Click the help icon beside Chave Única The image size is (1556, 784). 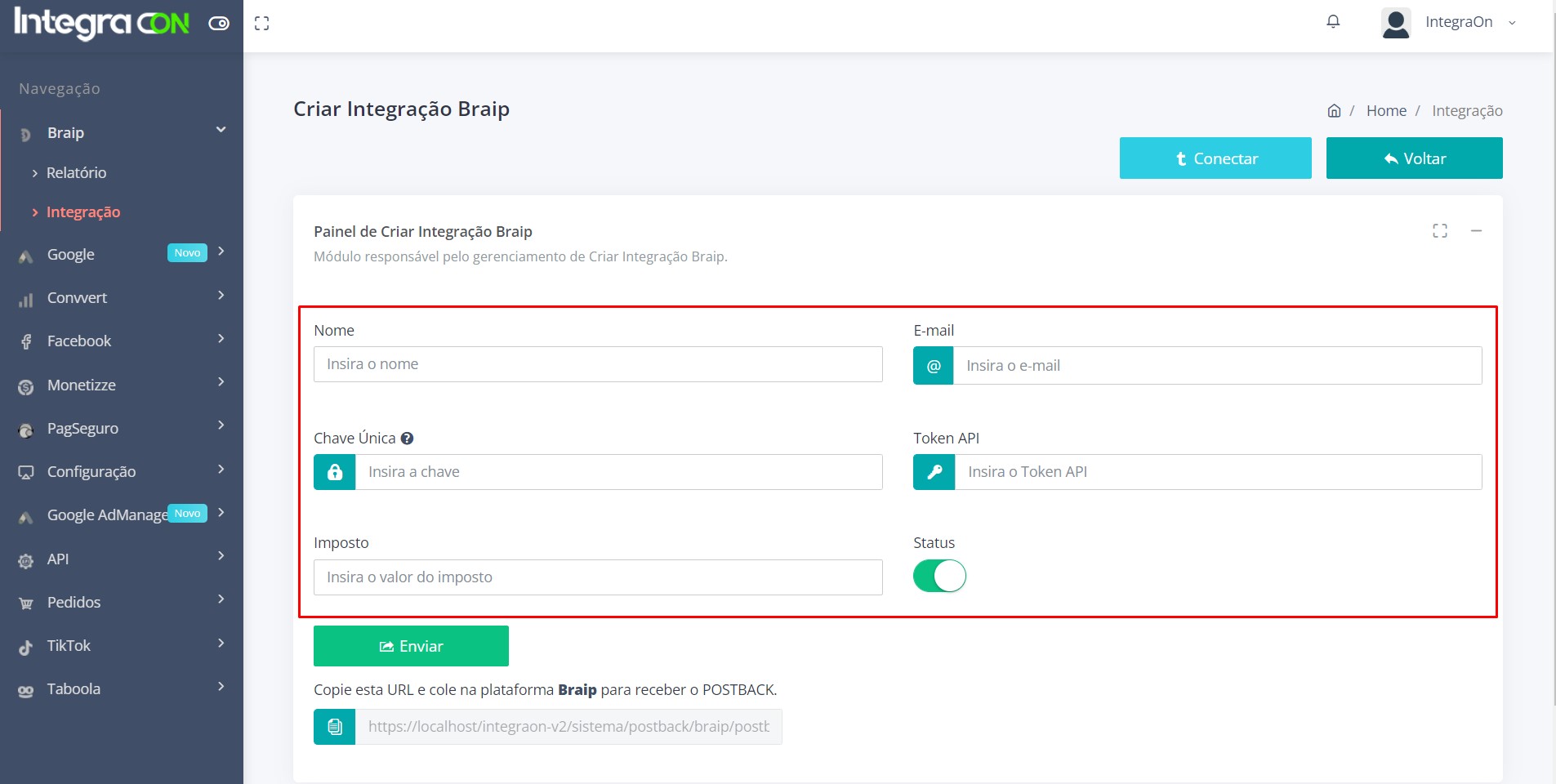coord(407,439)
